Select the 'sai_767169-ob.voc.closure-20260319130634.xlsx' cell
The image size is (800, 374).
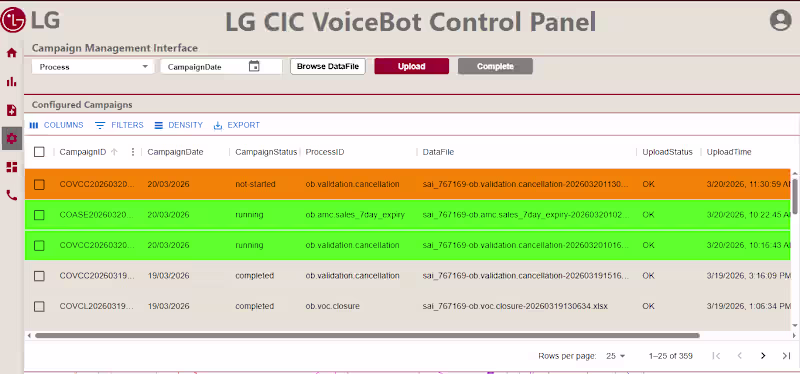pyautogui.click(x=515, y=307)
